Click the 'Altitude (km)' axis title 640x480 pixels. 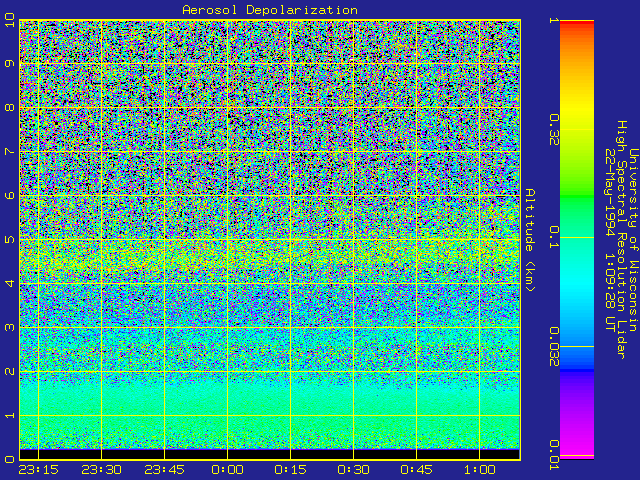click(x=530, y=240)
